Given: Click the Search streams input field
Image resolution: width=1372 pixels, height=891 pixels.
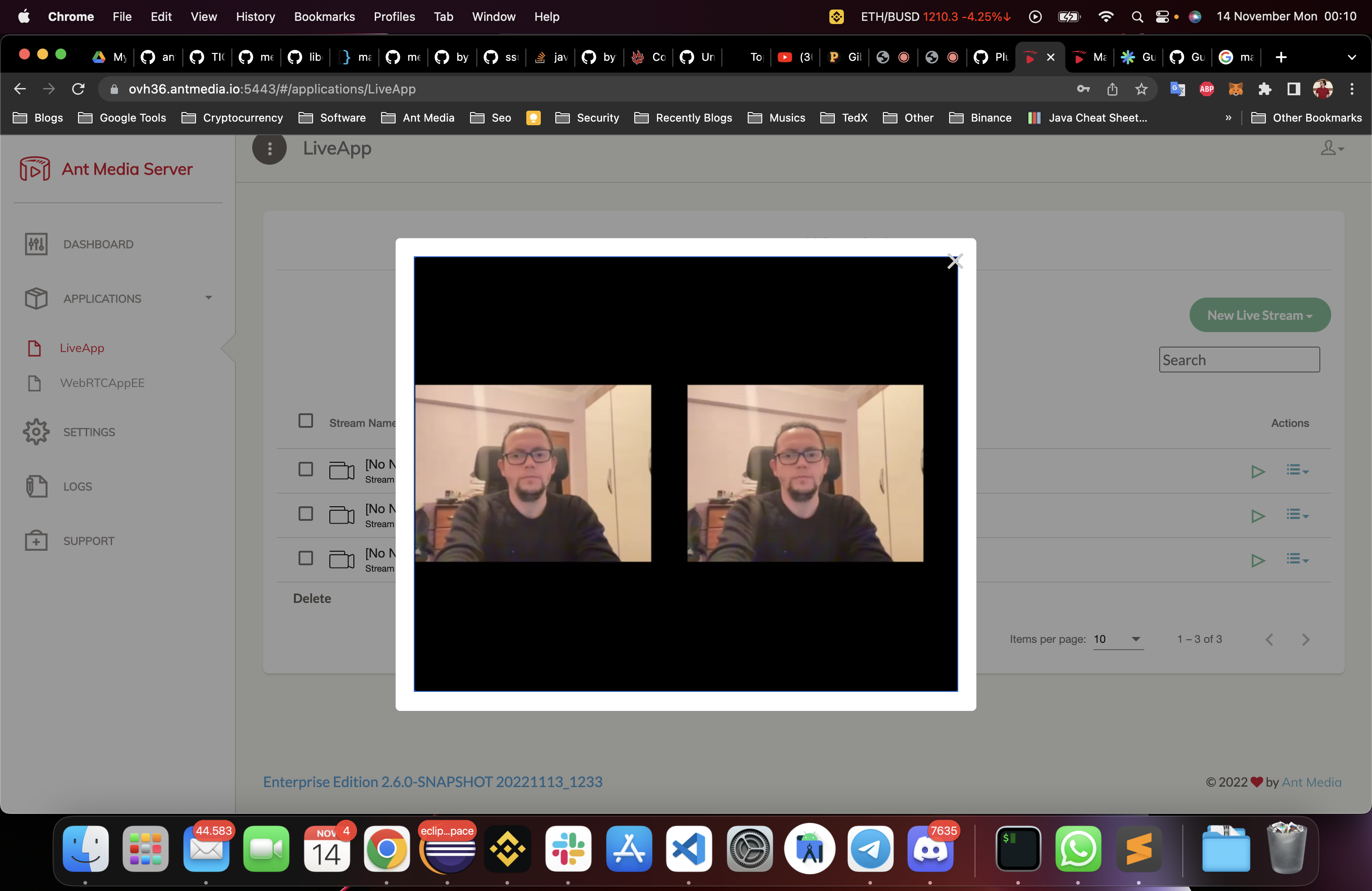Looking at the screenshot, I should [x=1239, y=360].
